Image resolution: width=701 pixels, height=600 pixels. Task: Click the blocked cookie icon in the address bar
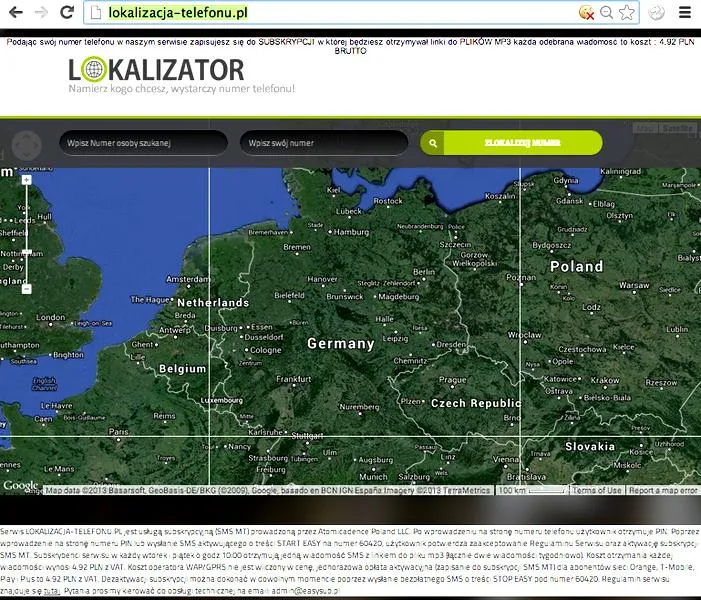pos(586,13)
